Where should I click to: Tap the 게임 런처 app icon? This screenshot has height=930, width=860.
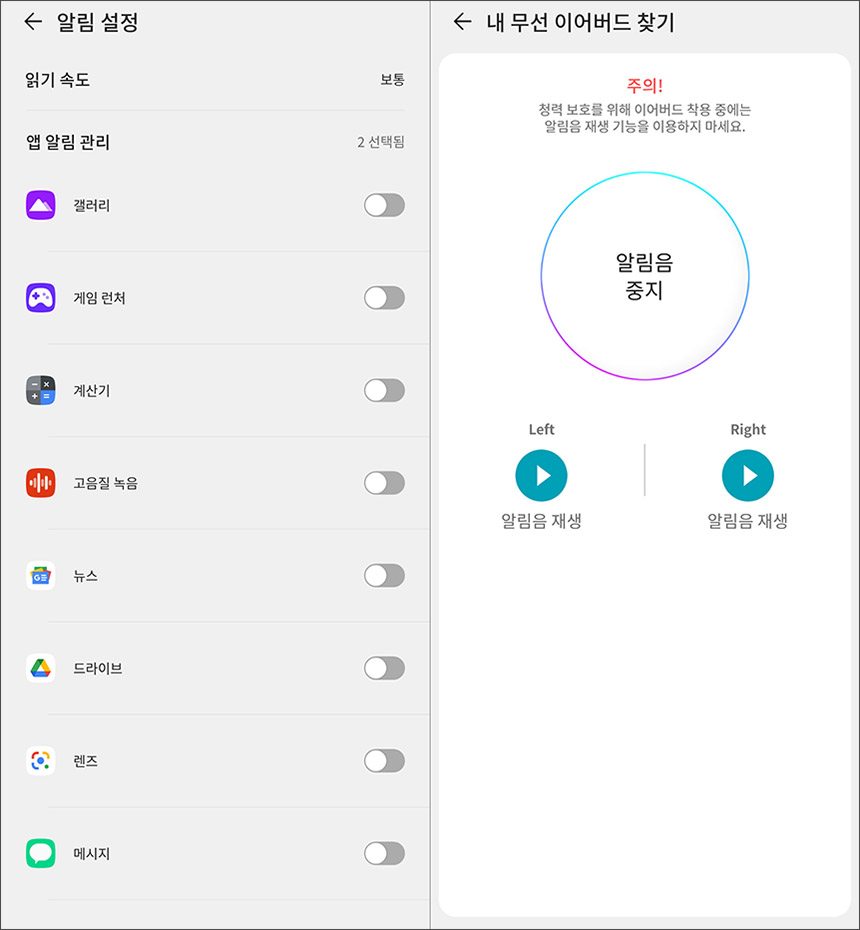40,298
